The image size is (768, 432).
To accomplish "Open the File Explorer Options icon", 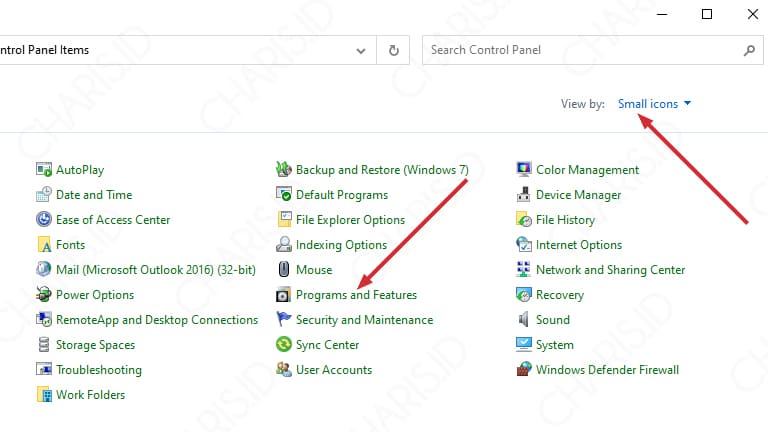I will click(284, 220).
